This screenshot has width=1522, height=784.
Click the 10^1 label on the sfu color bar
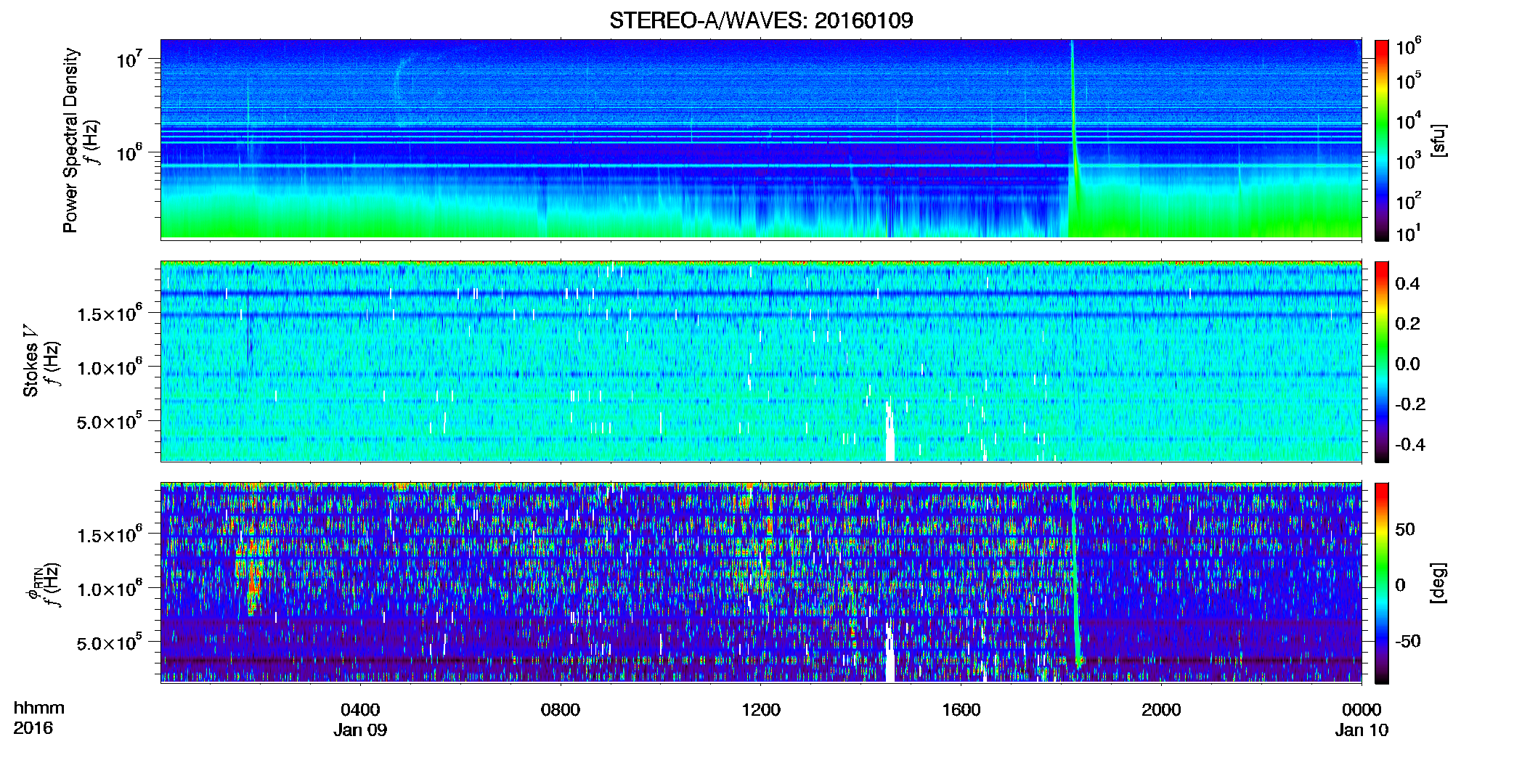(x=1409, y=234)
